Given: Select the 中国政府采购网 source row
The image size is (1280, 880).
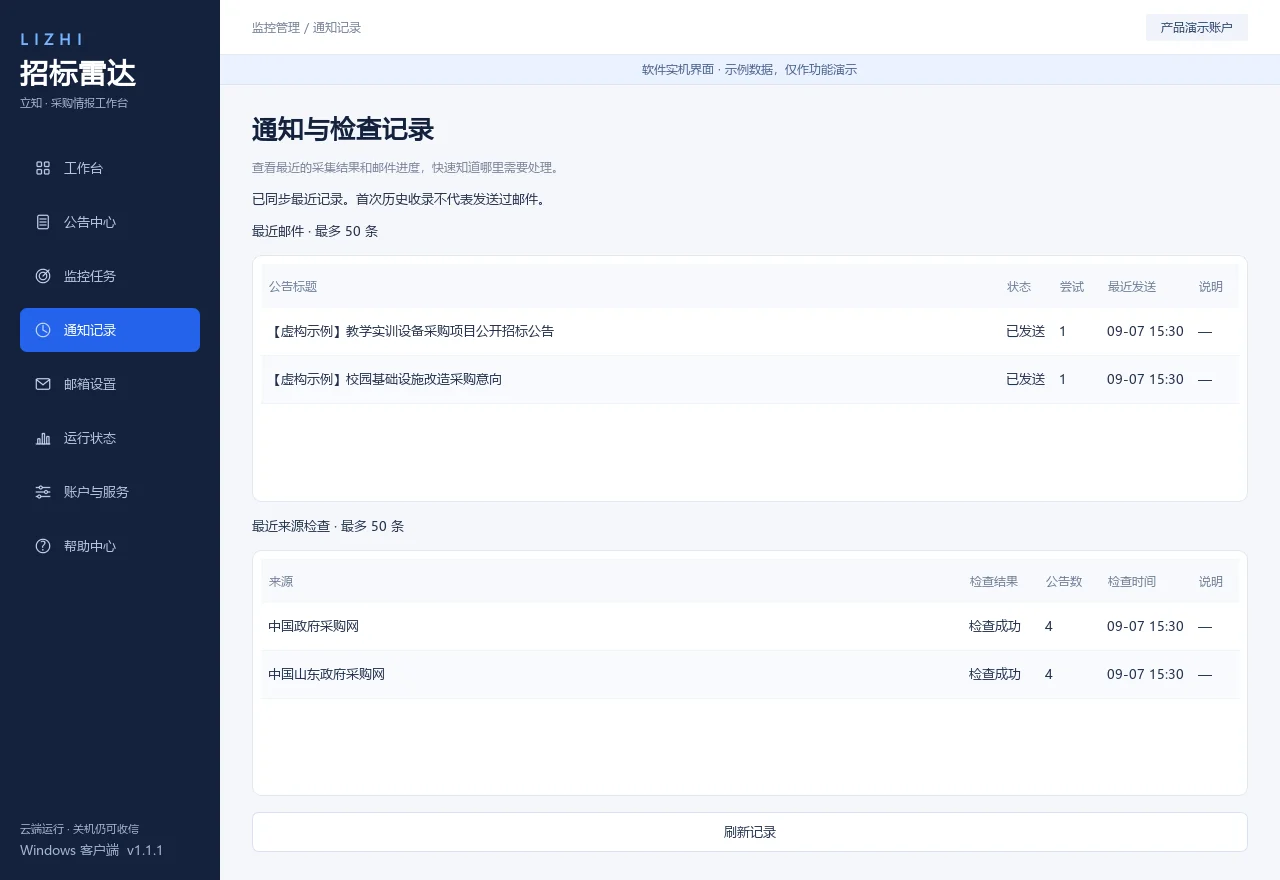Looking at the screenshot, I should click(750, 626).
